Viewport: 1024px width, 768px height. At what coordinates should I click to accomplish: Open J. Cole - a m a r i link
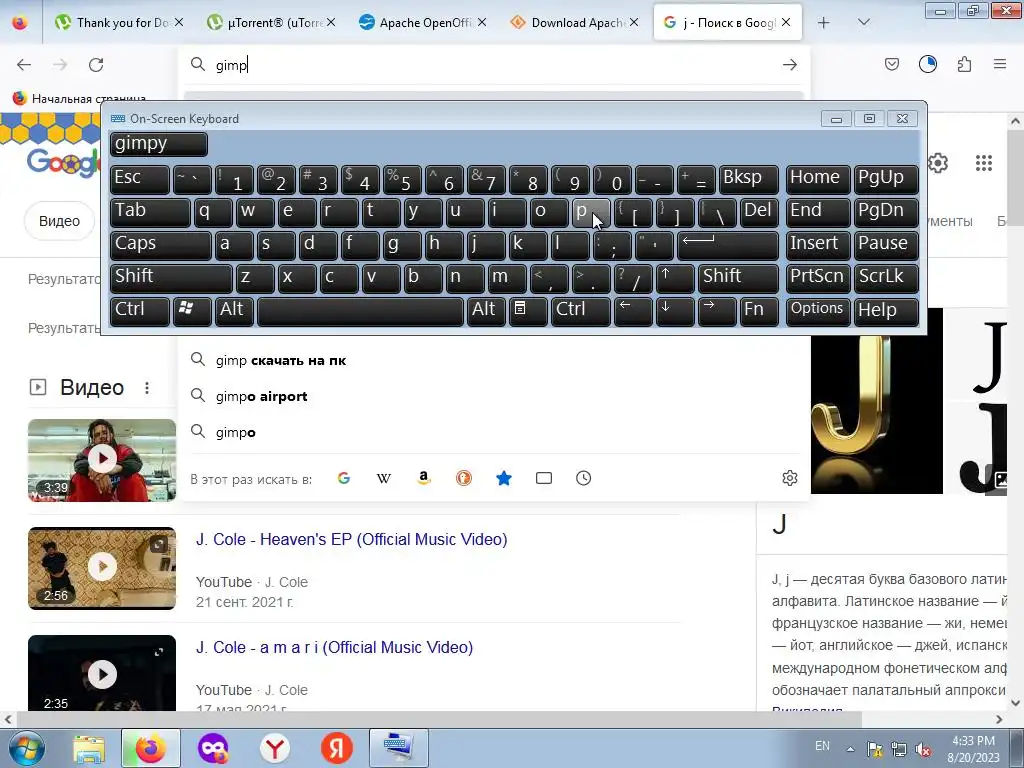tap(334, 647)
